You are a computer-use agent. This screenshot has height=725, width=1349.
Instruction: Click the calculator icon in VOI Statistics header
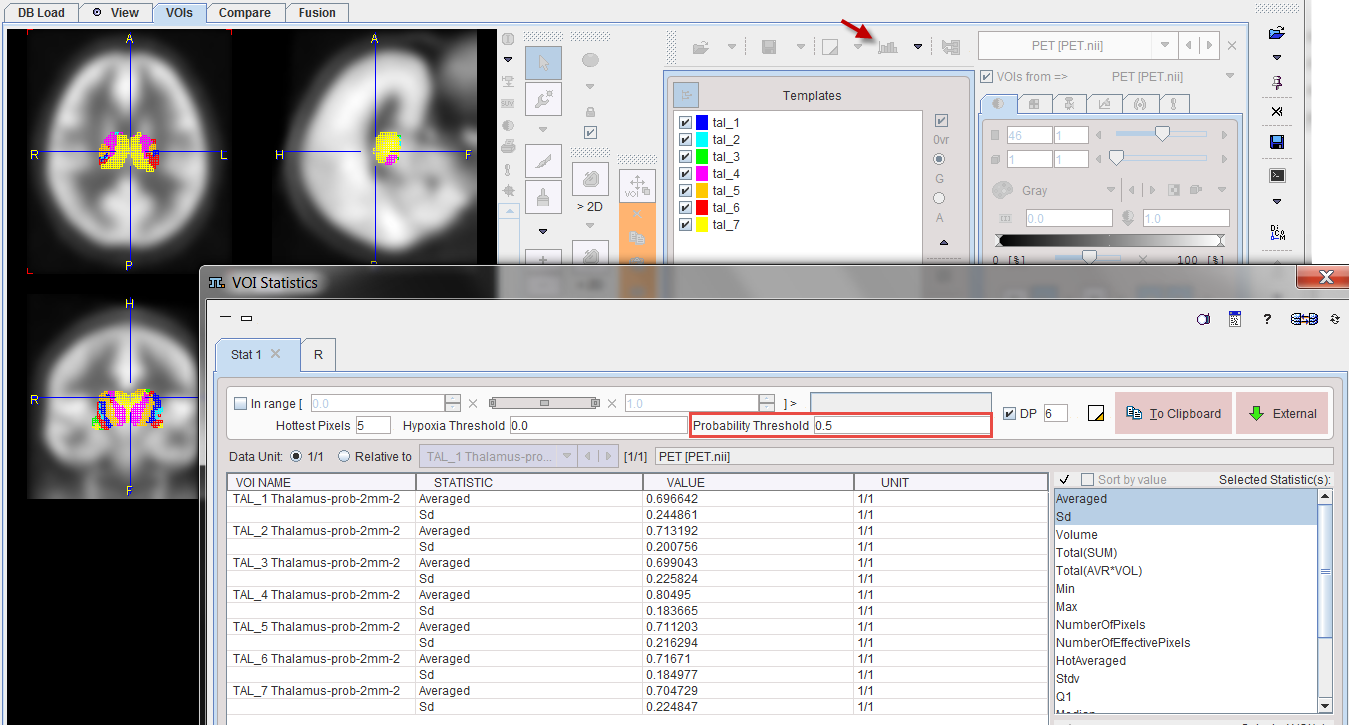(x=1235, y=319)
